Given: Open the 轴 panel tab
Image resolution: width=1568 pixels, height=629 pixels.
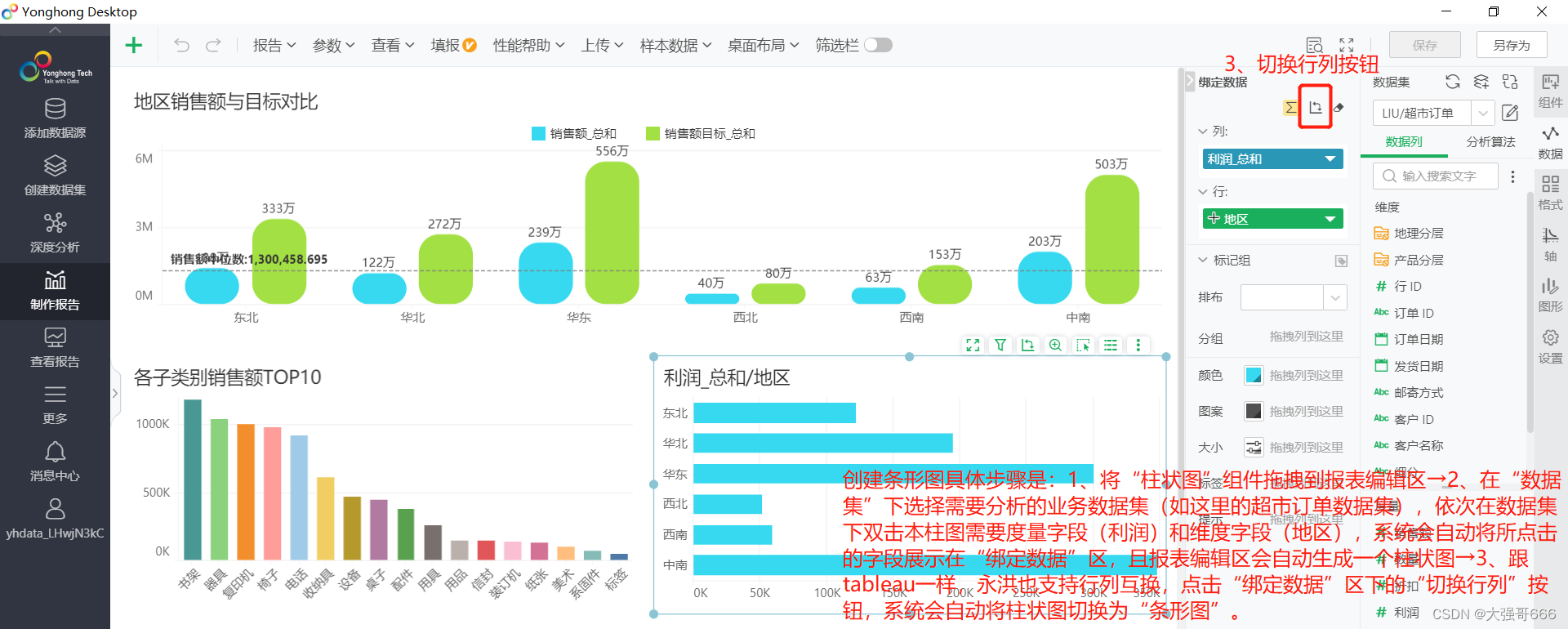Looking at the screenshot, I should 1550,245.
